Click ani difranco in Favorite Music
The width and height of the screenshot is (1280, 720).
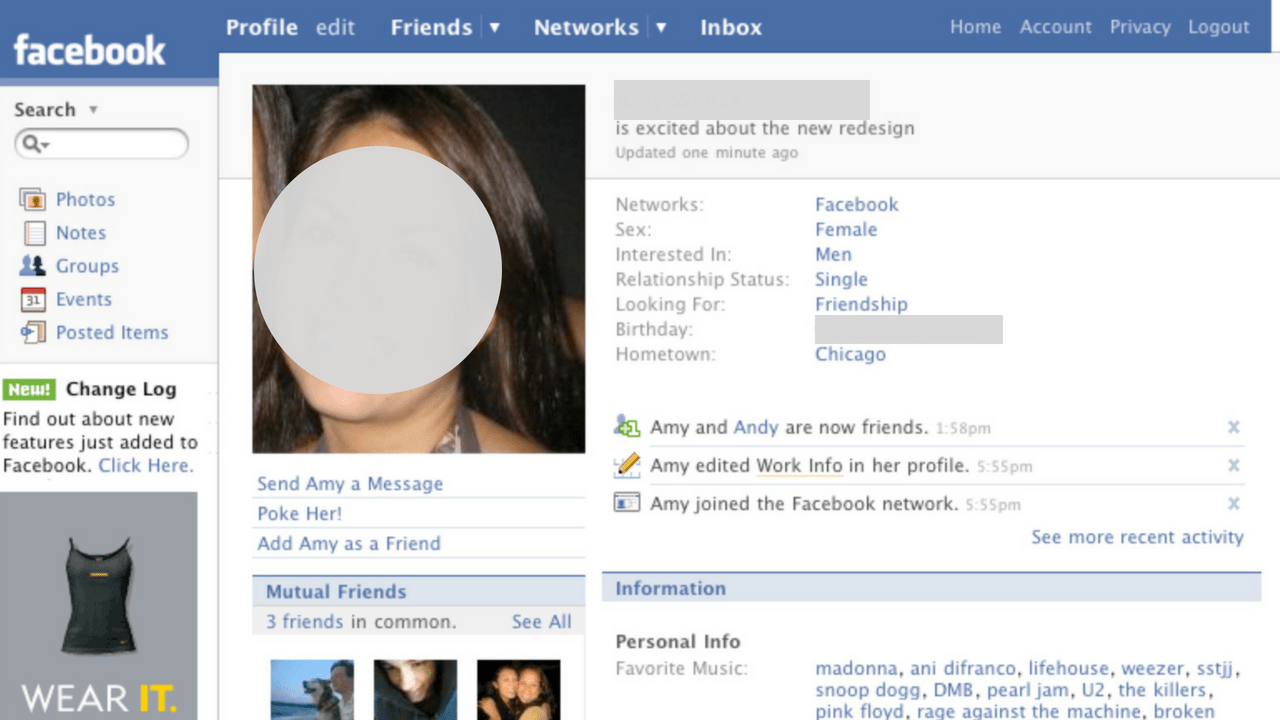[x=963, y=668]
